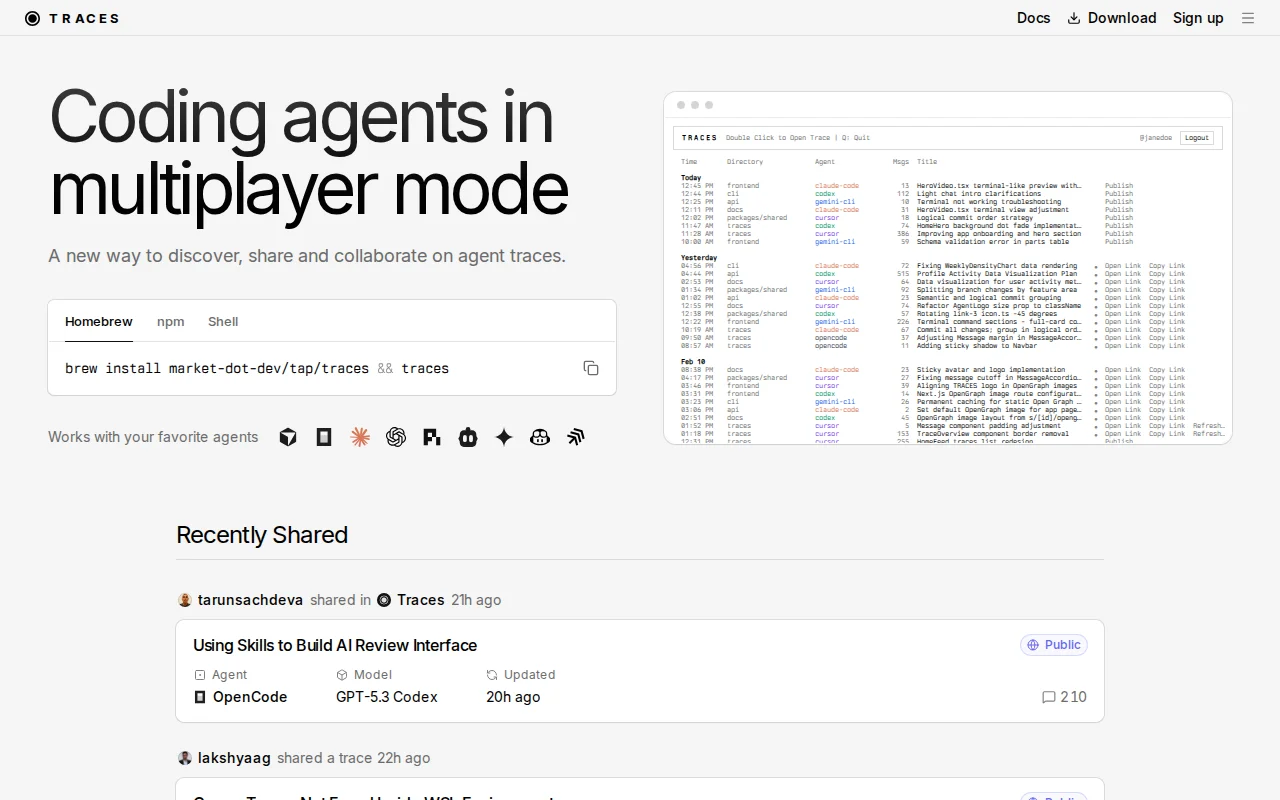Click the striped arrows agent icon

tap(576, 437)
